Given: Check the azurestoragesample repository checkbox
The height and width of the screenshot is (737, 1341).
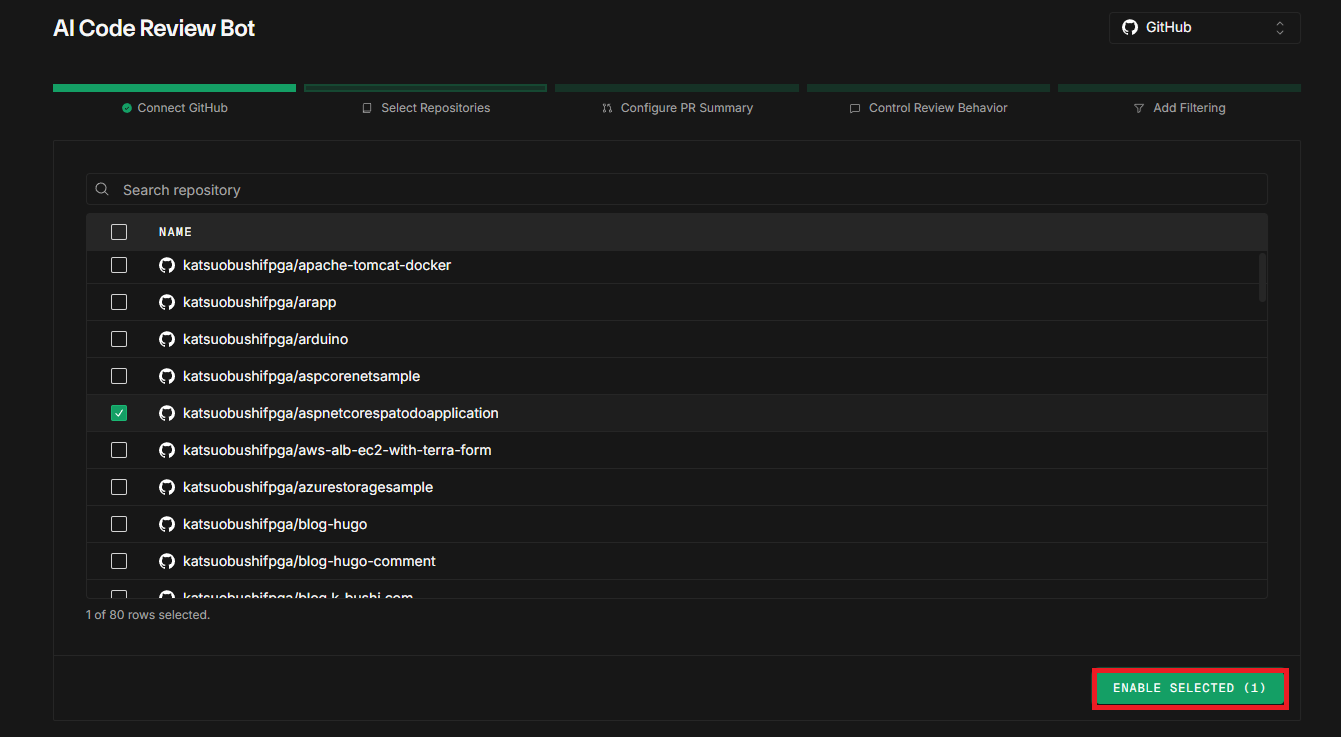Looking at the screenshot, I should [x=119, y=487].
